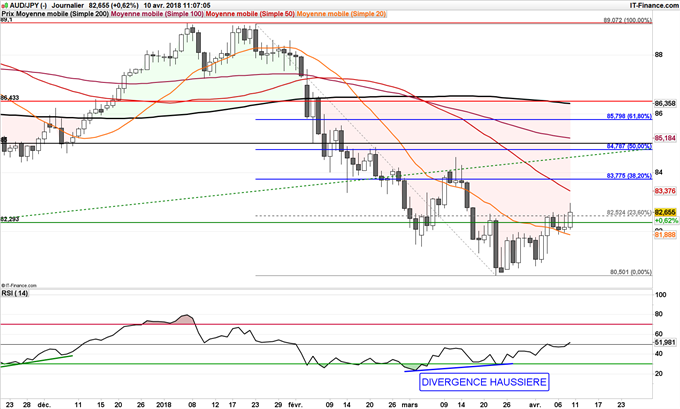Select the AUD/JPY instrument title
Image resolution: width=680 pixels, height=409 pixels.
(x=28, y=6)
